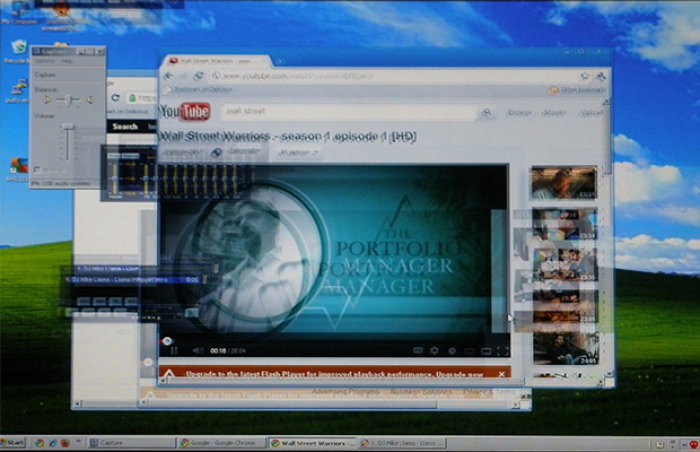Click Upgrade now in the Flash banner
Image resolution: width=700 pixels, height=452 pixels.
tap(459, 374)
